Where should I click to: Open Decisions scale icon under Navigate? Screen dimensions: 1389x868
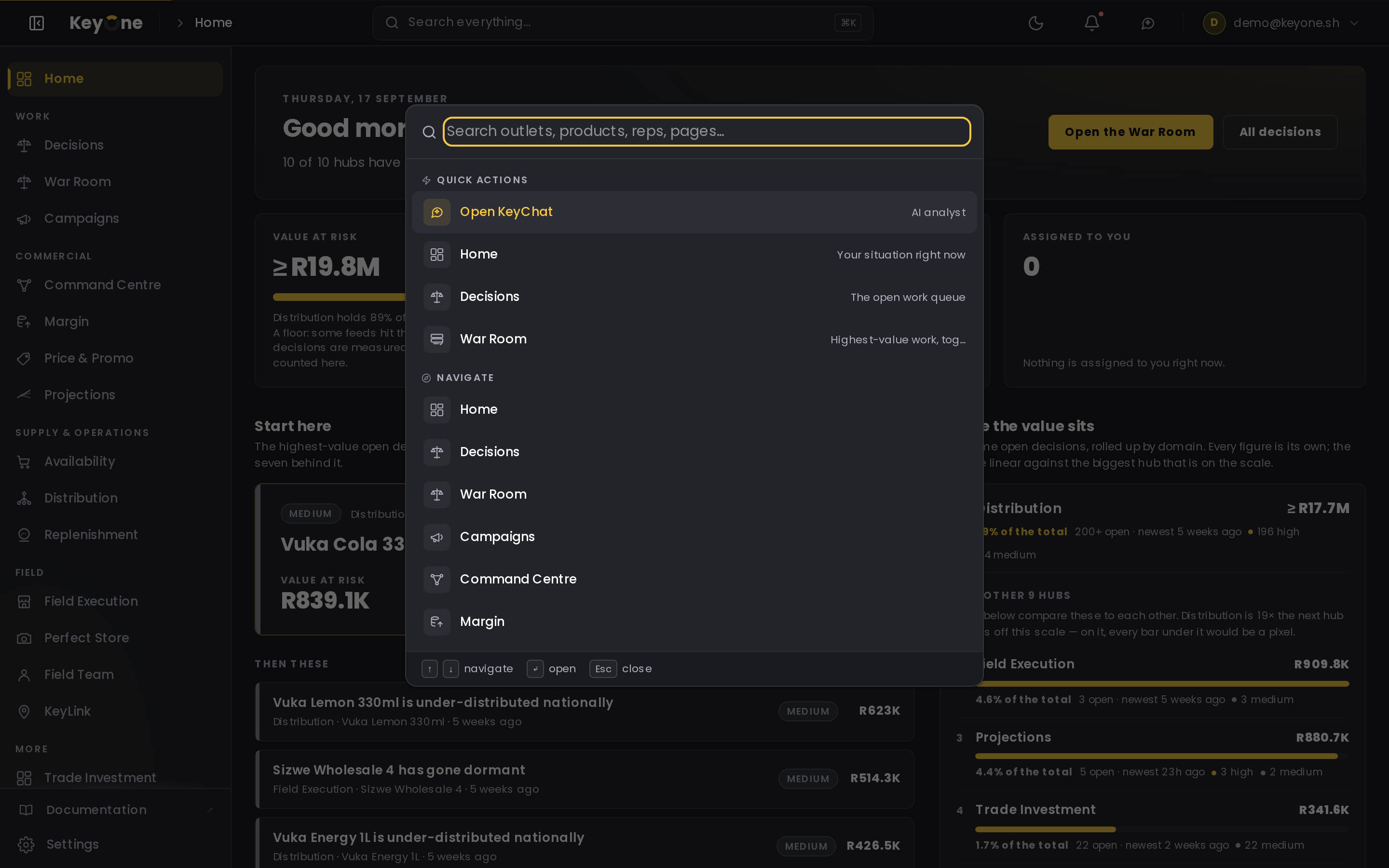point(437,452)
